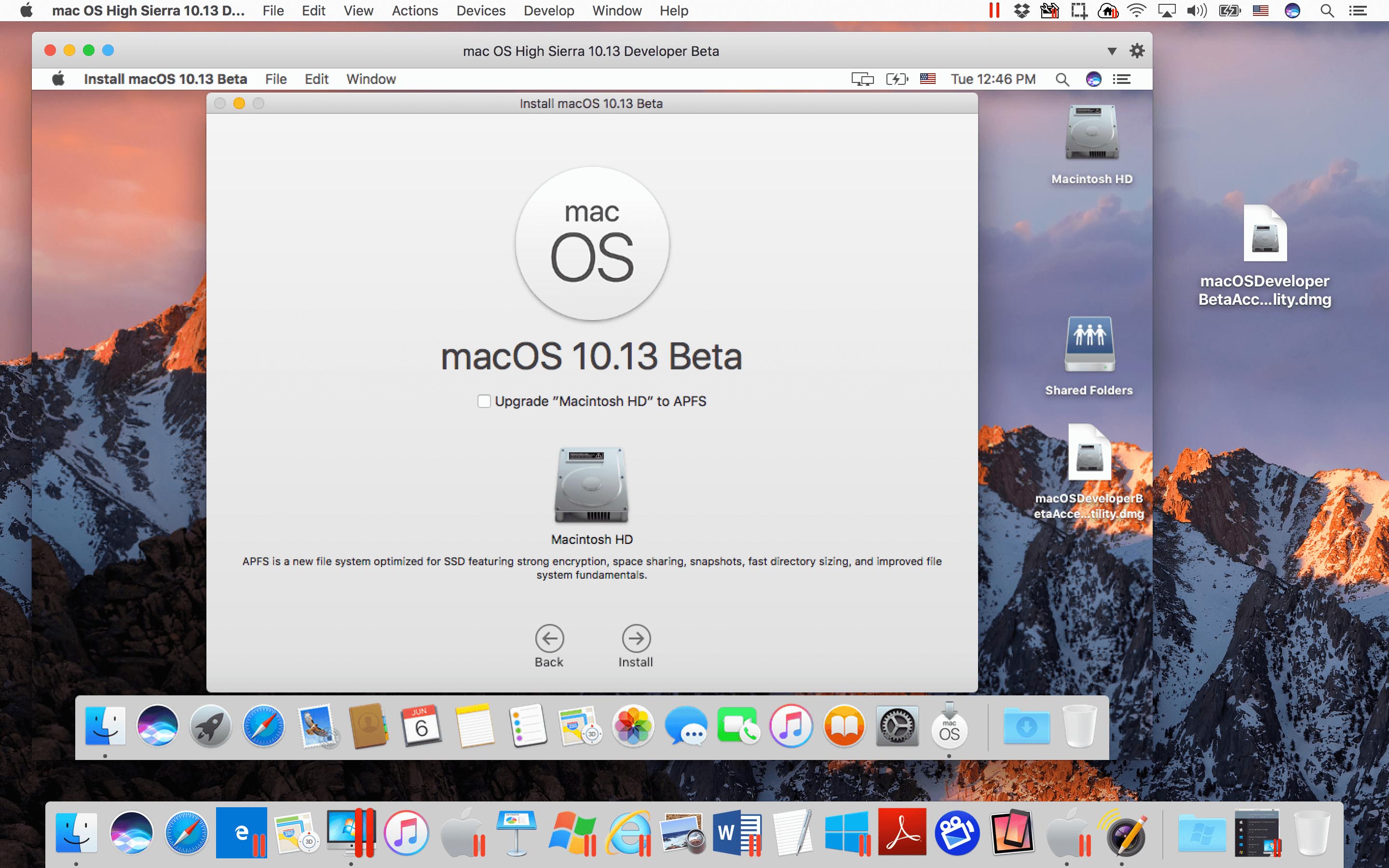The image size is (1389, 868).
Task: Open guest VM's Edit menu
Action: point(316,79)
